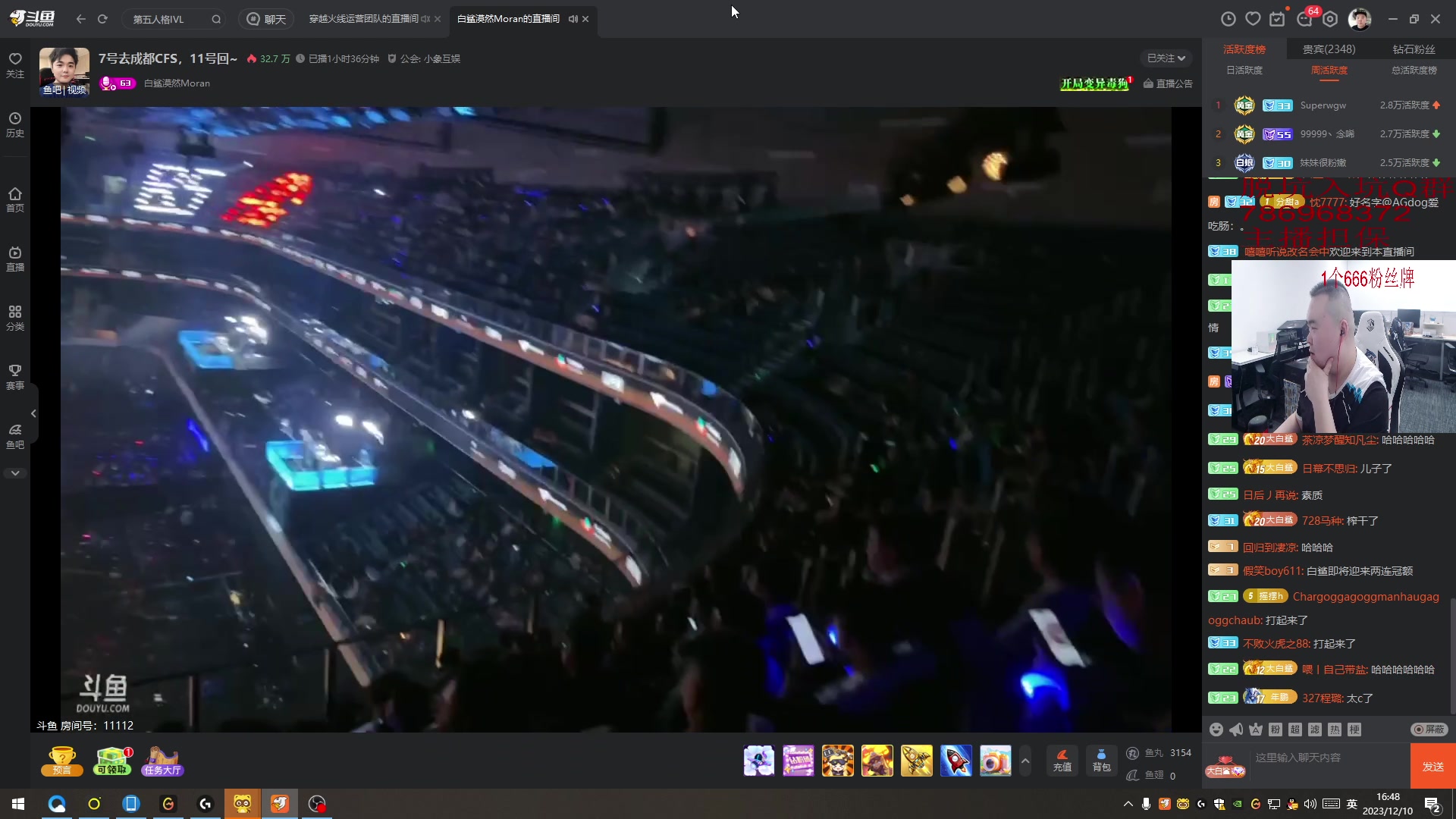1456x819 pixels.
Task: Click the orange 发送 send button
Action: (x=1432, y=766)
